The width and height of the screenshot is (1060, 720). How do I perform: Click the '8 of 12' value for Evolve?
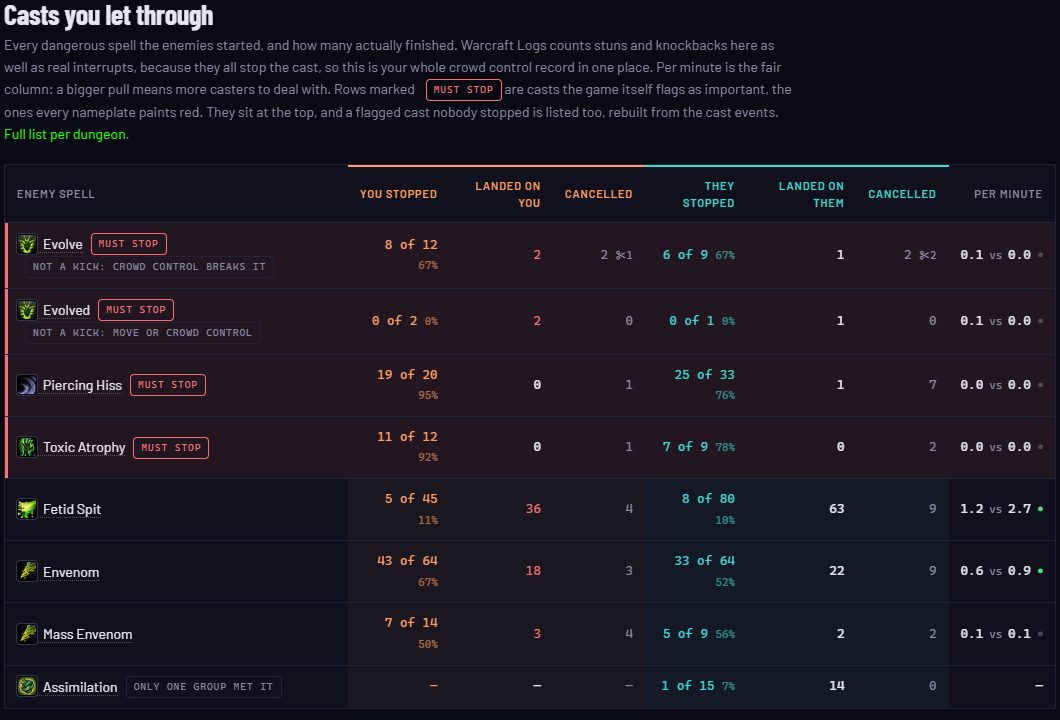point(410,245)
